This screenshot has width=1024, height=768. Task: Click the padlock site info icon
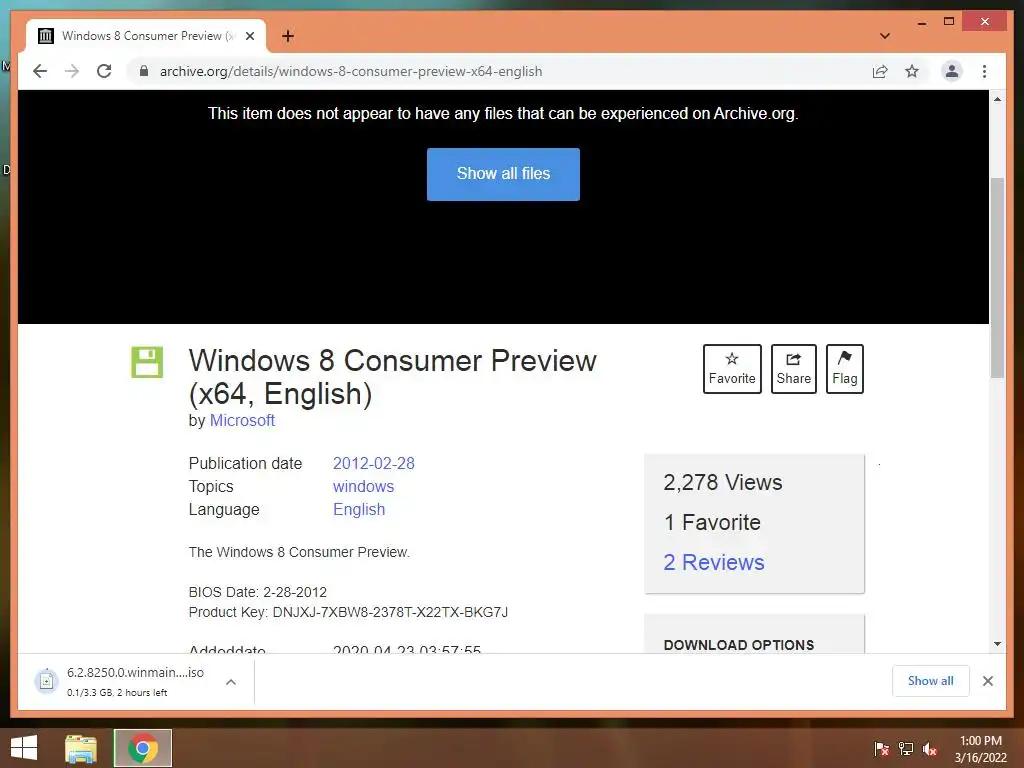[x=144, y=71]
